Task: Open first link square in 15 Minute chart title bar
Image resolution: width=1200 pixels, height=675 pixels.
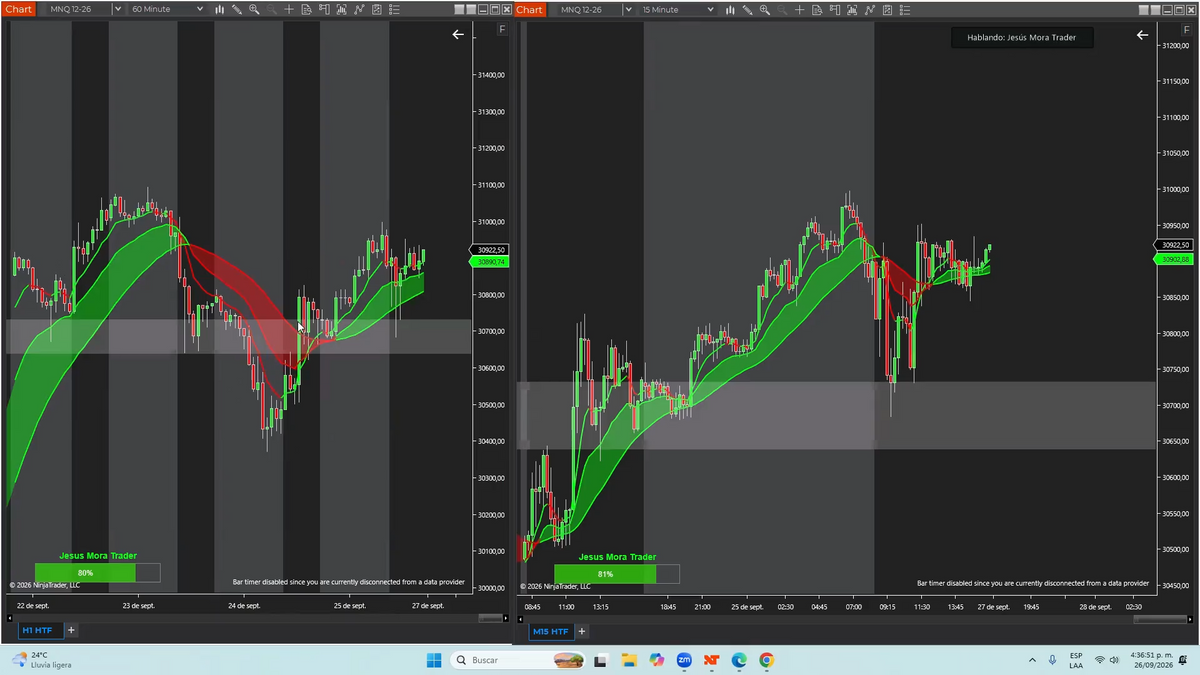Action: [1143, 9]
